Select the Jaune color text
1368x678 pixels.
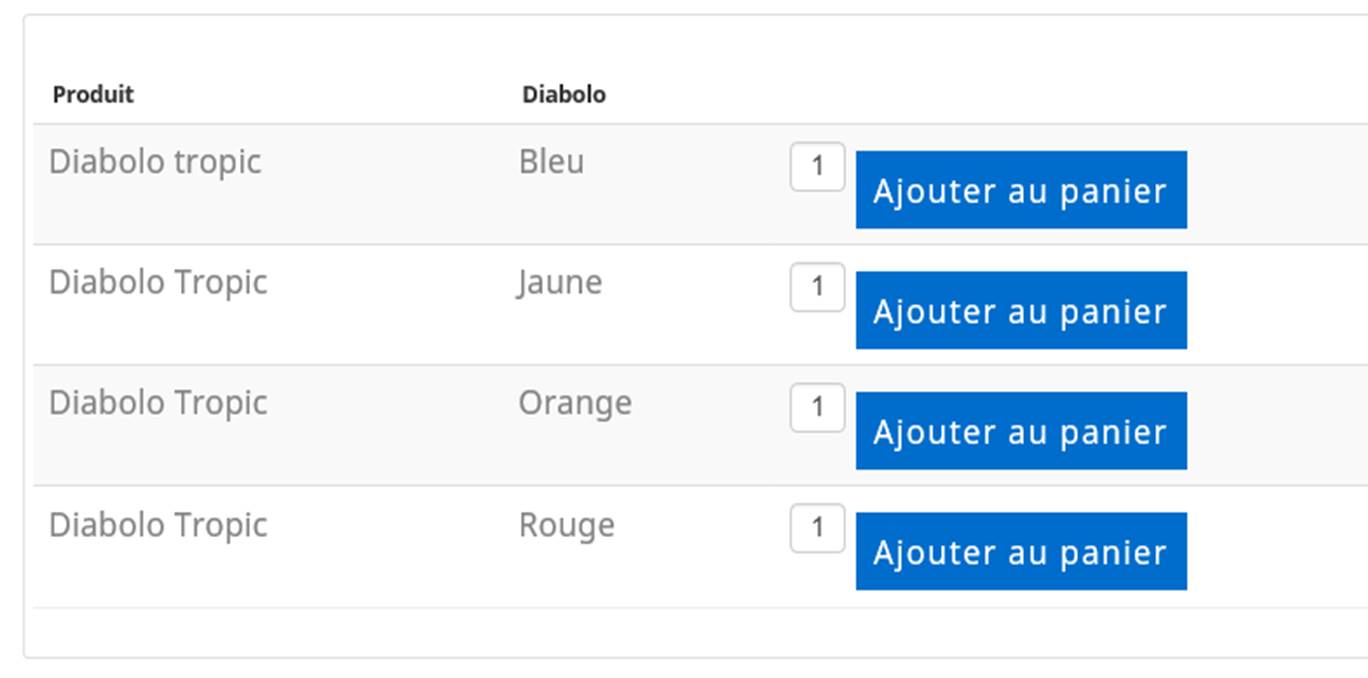(x=560, y=283)
